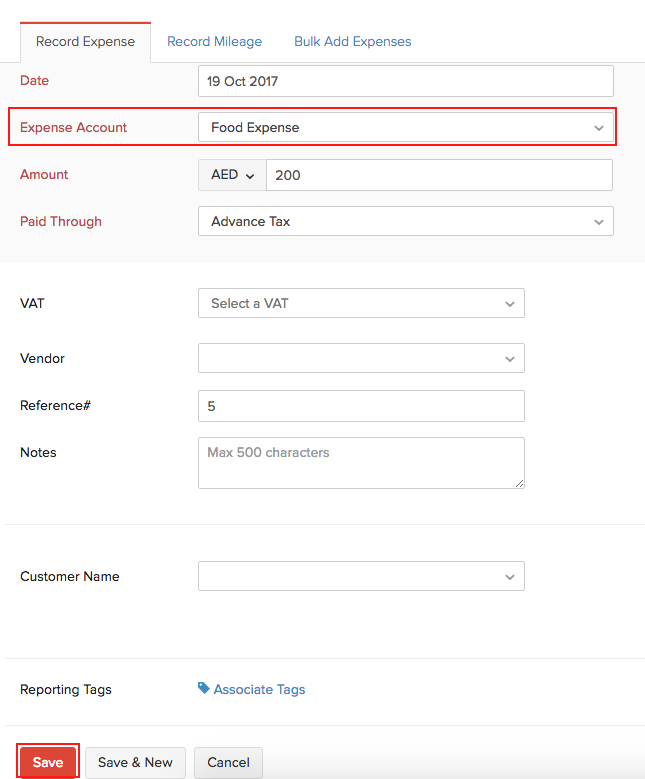Click inside the Notes text area
The image size is (645, 779).
[361, 462]
